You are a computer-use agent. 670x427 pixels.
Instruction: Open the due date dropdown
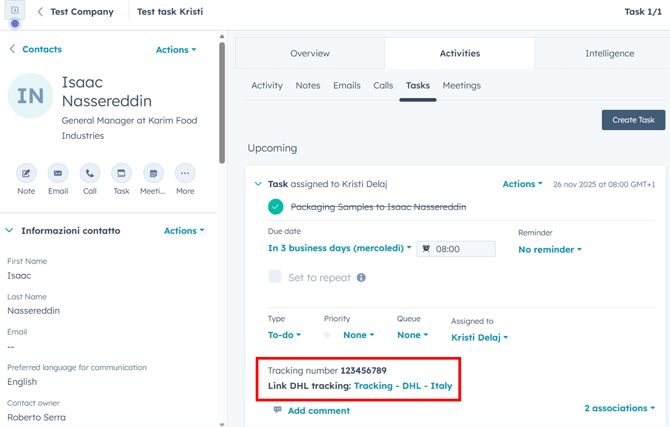pyautogui.click(x=339, y=248)
